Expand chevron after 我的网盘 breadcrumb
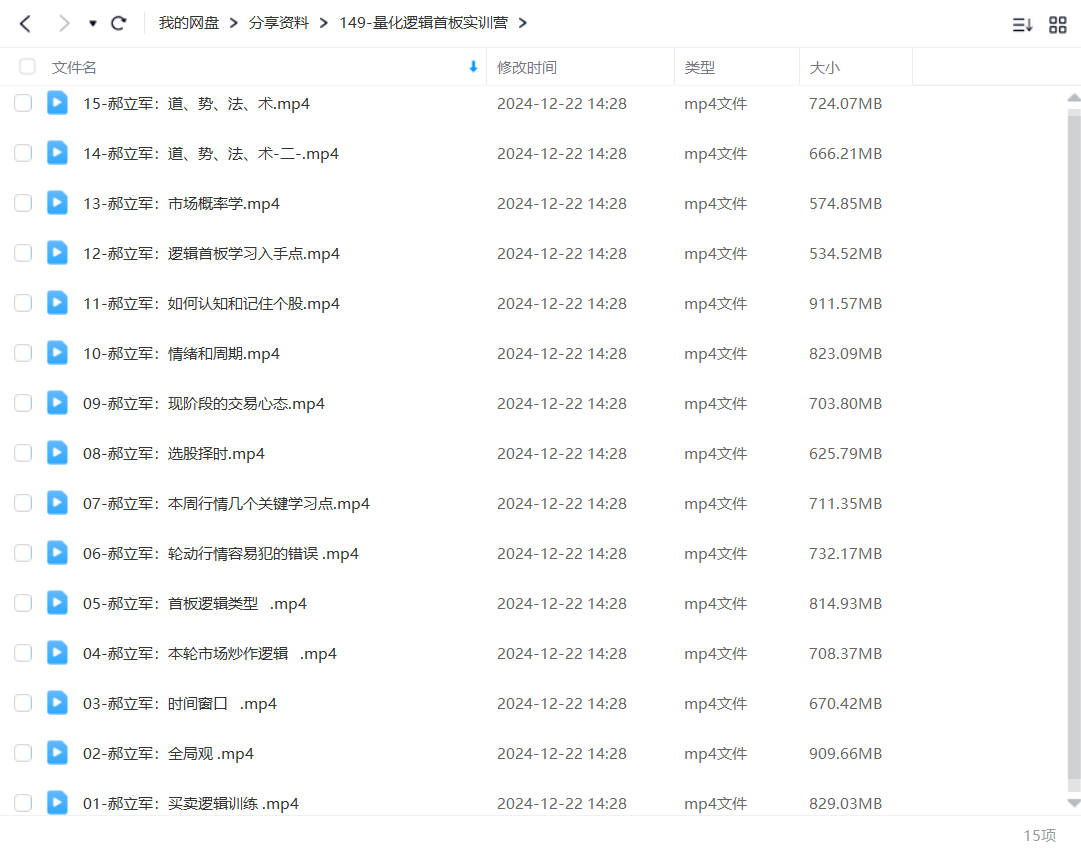The height and width of the screenshot is (848, 1081). point(234,23)
